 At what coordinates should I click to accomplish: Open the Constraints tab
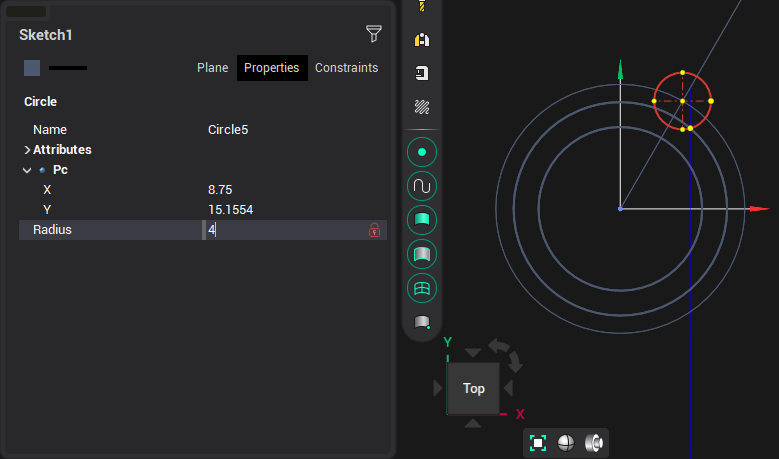(x=346, y=68)
